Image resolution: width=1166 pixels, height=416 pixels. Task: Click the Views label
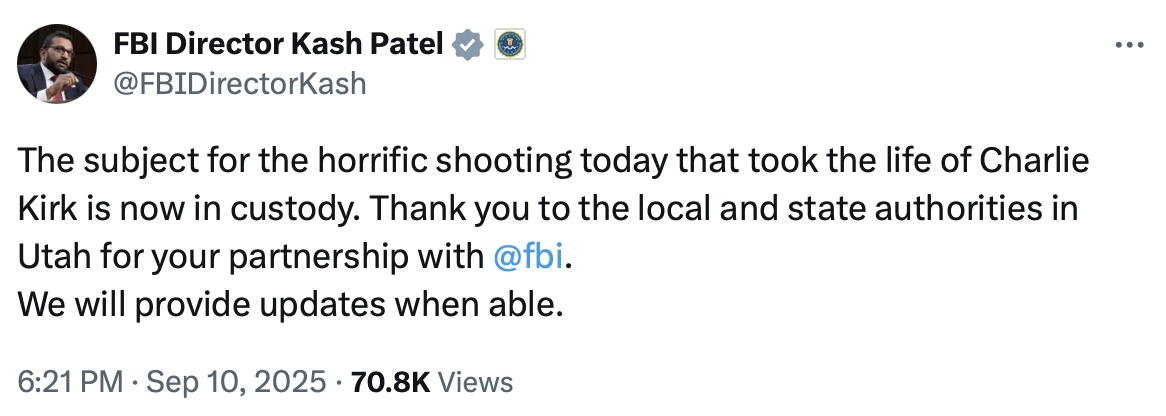[476, 382]
